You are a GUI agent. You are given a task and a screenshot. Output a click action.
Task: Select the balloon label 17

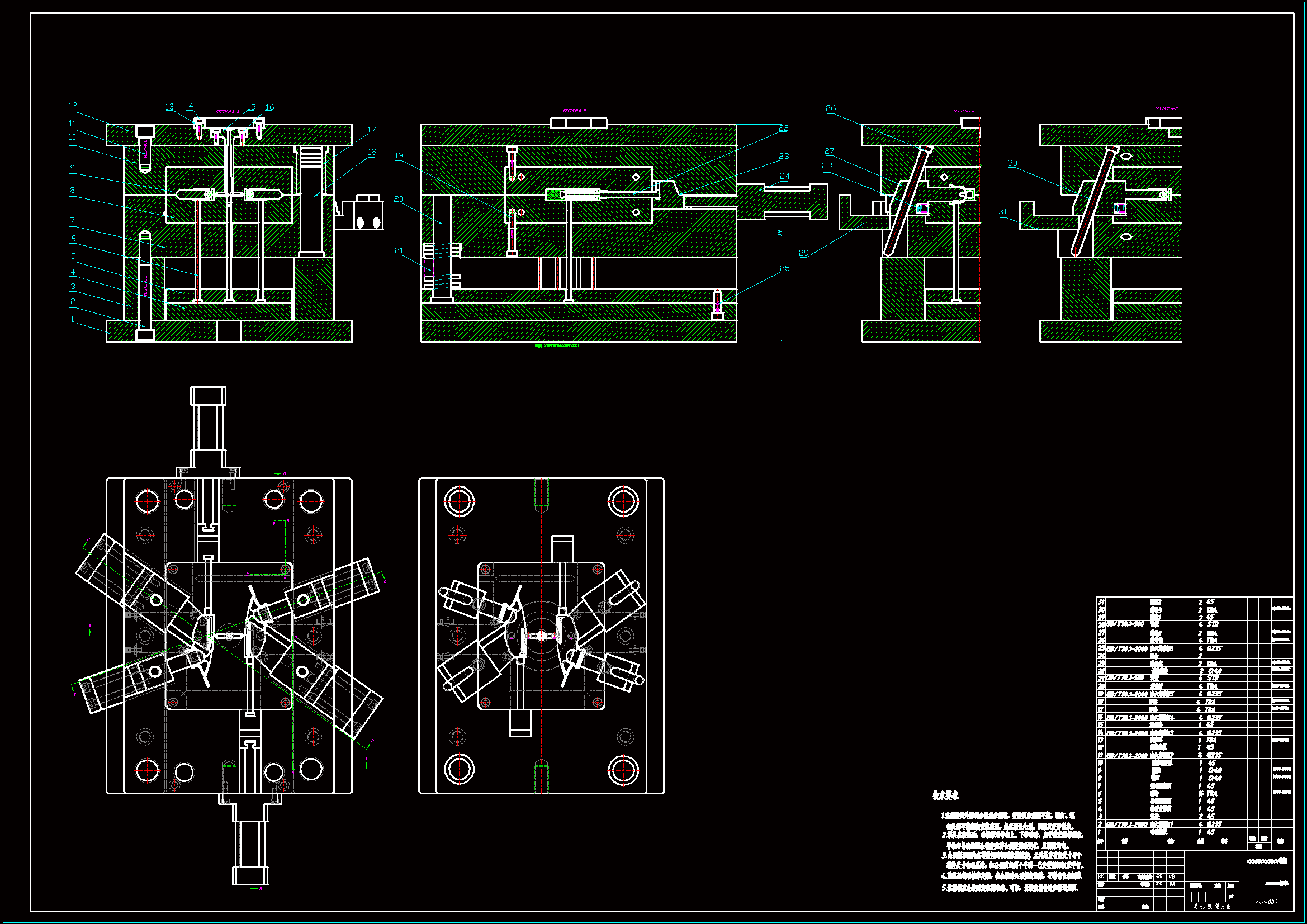click(x=371, y=130)
